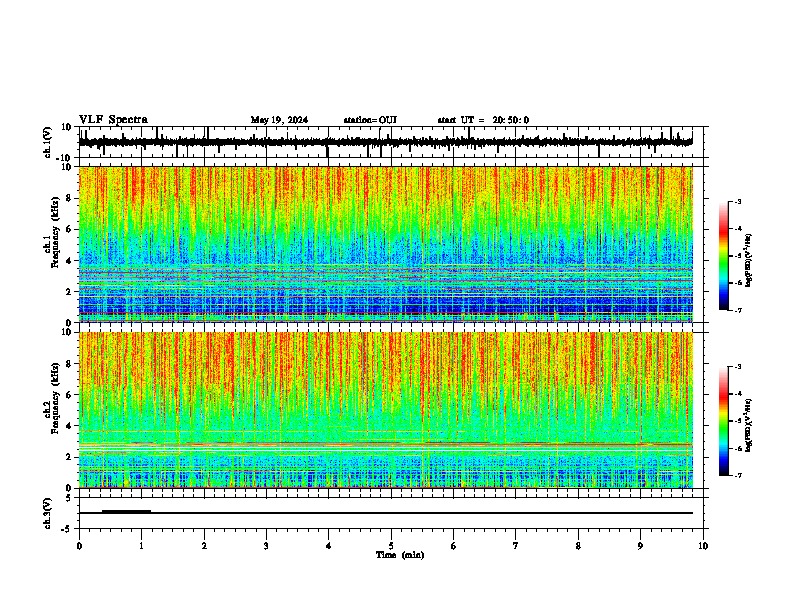Click time axis tick label "3"

click(x=266, y=546)
